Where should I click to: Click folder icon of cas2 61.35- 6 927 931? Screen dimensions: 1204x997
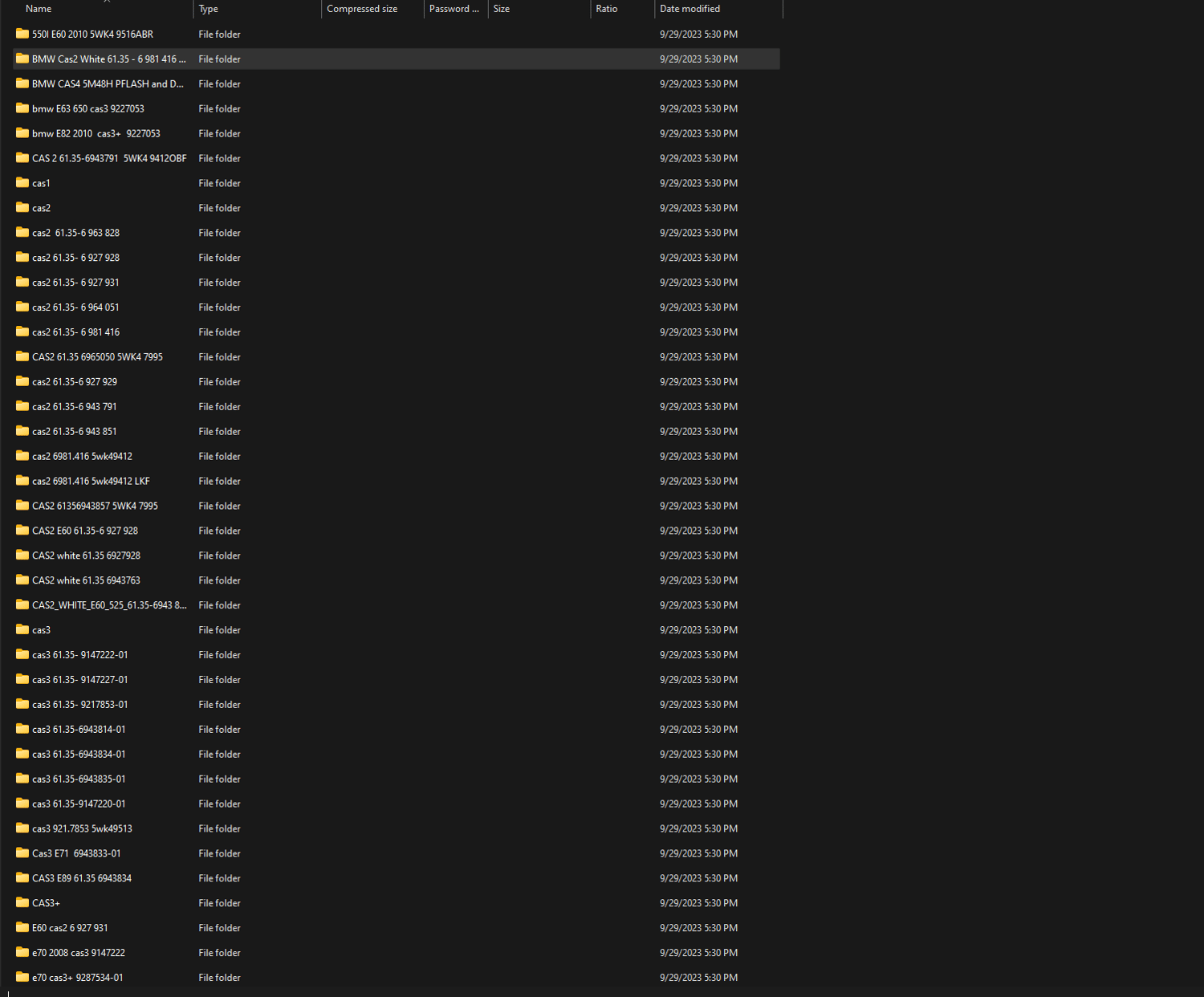click(22, 283)
